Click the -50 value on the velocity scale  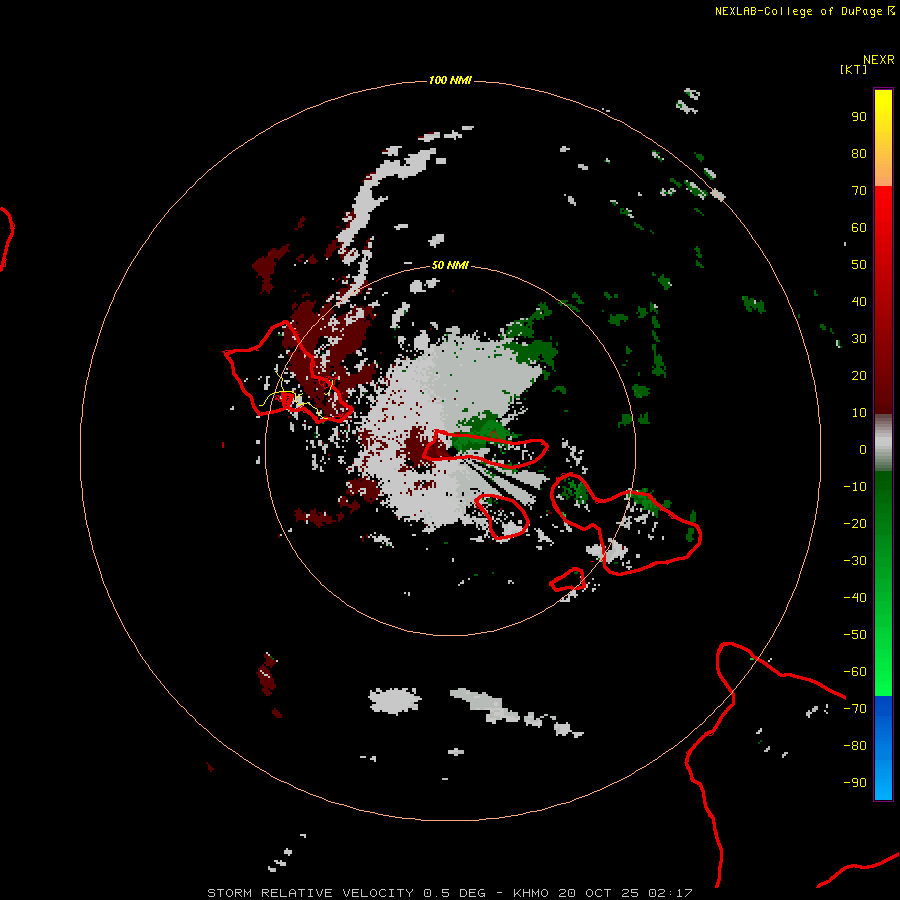(x=855, y=635)
